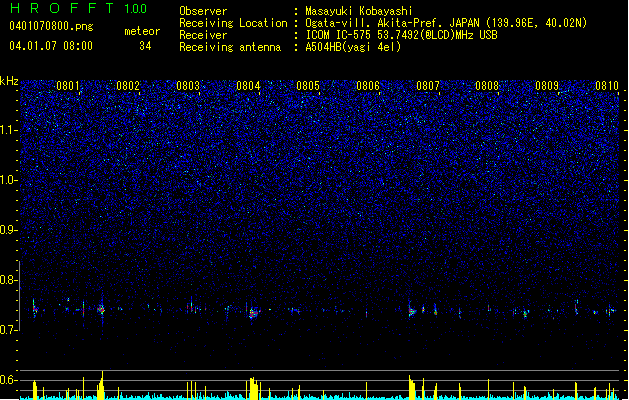
Task: Select the filename 0401070800.png
Action: point(51,26)
